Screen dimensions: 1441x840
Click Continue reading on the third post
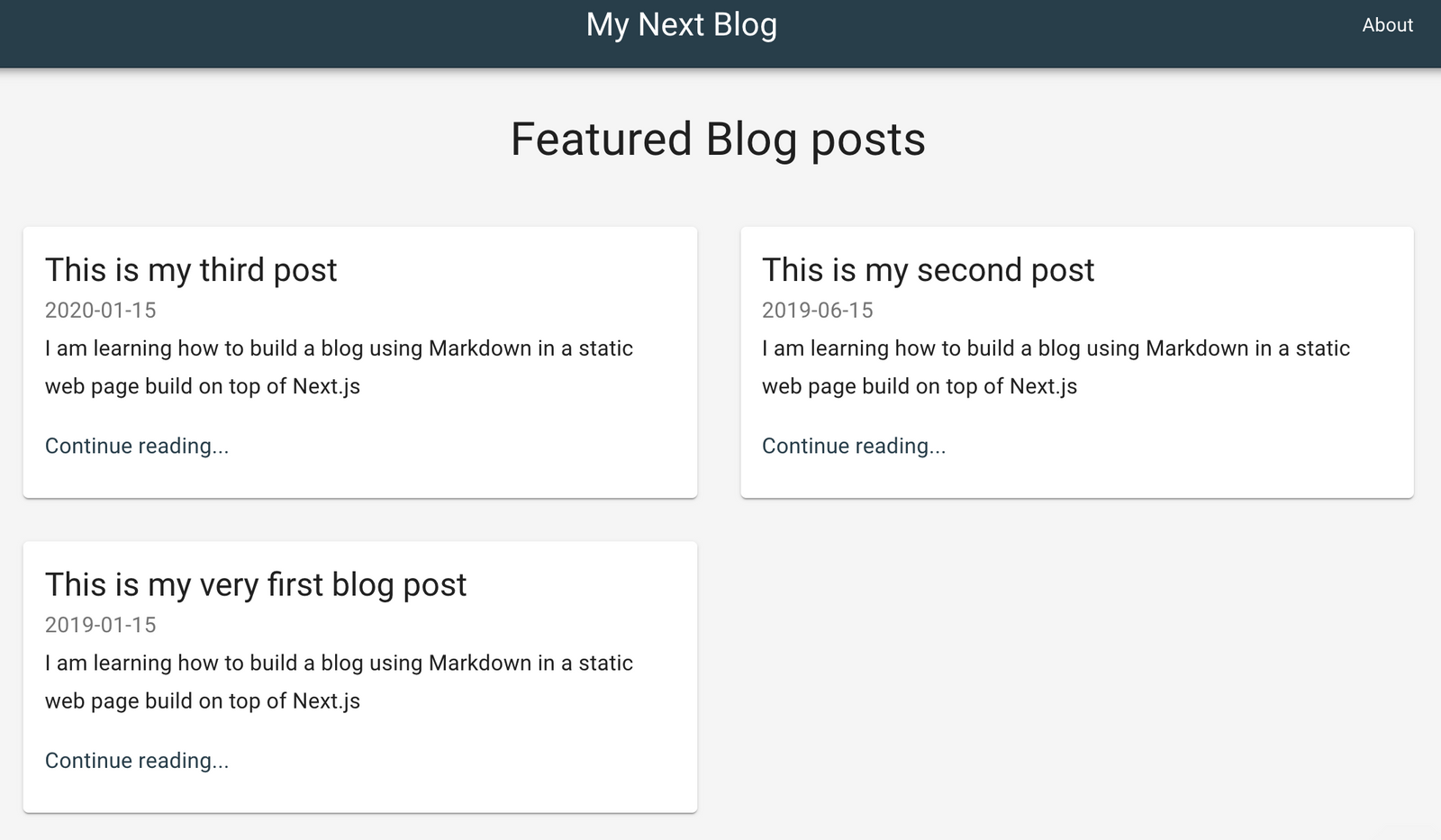click(136, 446)
